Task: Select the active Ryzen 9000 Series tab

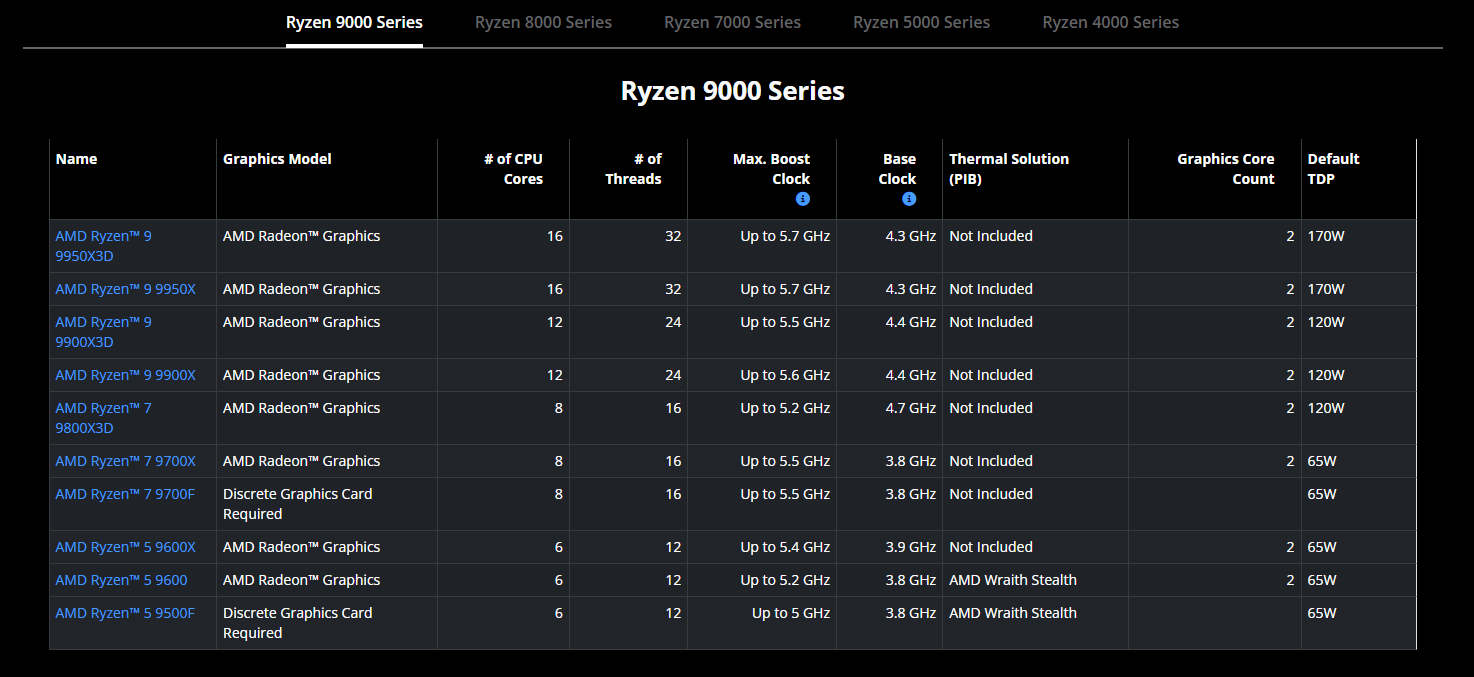Action: point(354,22)
